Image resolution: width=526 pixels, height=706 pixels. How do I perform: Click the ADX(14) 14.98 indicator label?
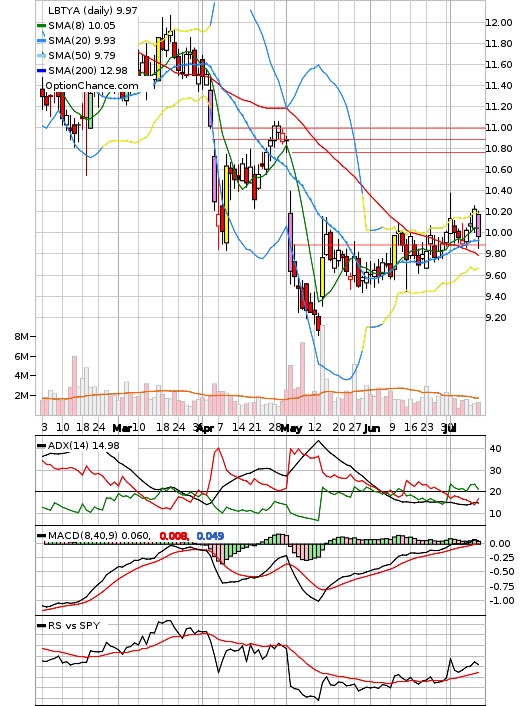pyautogui.click(x=84, y=446)
